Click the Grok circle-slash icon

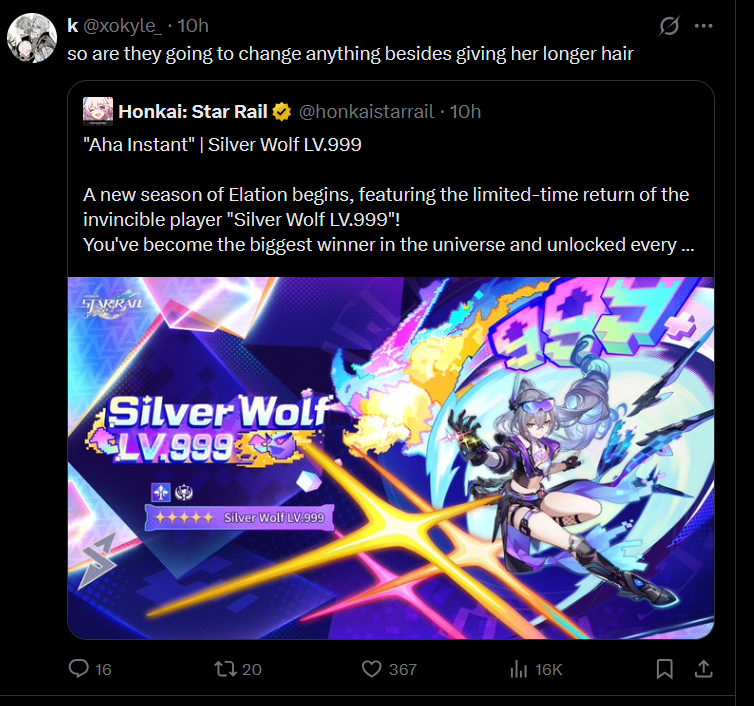point(669,26)
